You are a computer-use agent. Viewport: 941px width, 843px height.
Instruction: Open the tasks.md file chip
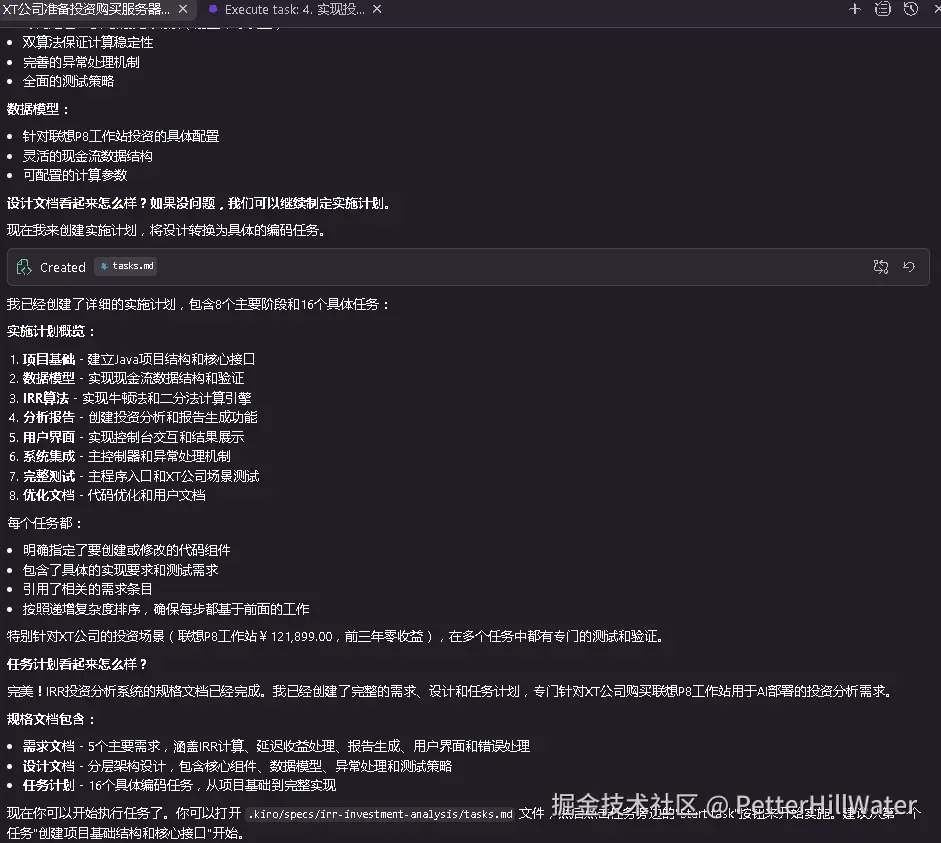point(126,266)
